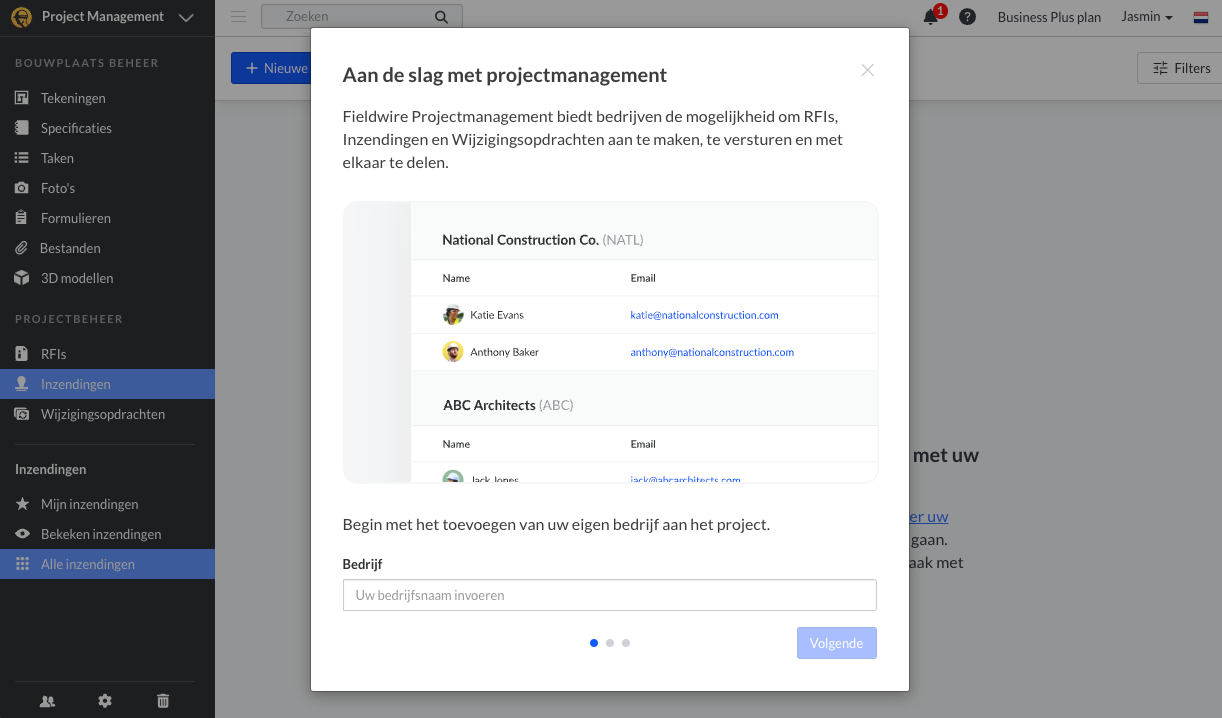Screen dimensions: 1222x718
Task: Click the blue Nieuwe button
Action: [271, 68]
